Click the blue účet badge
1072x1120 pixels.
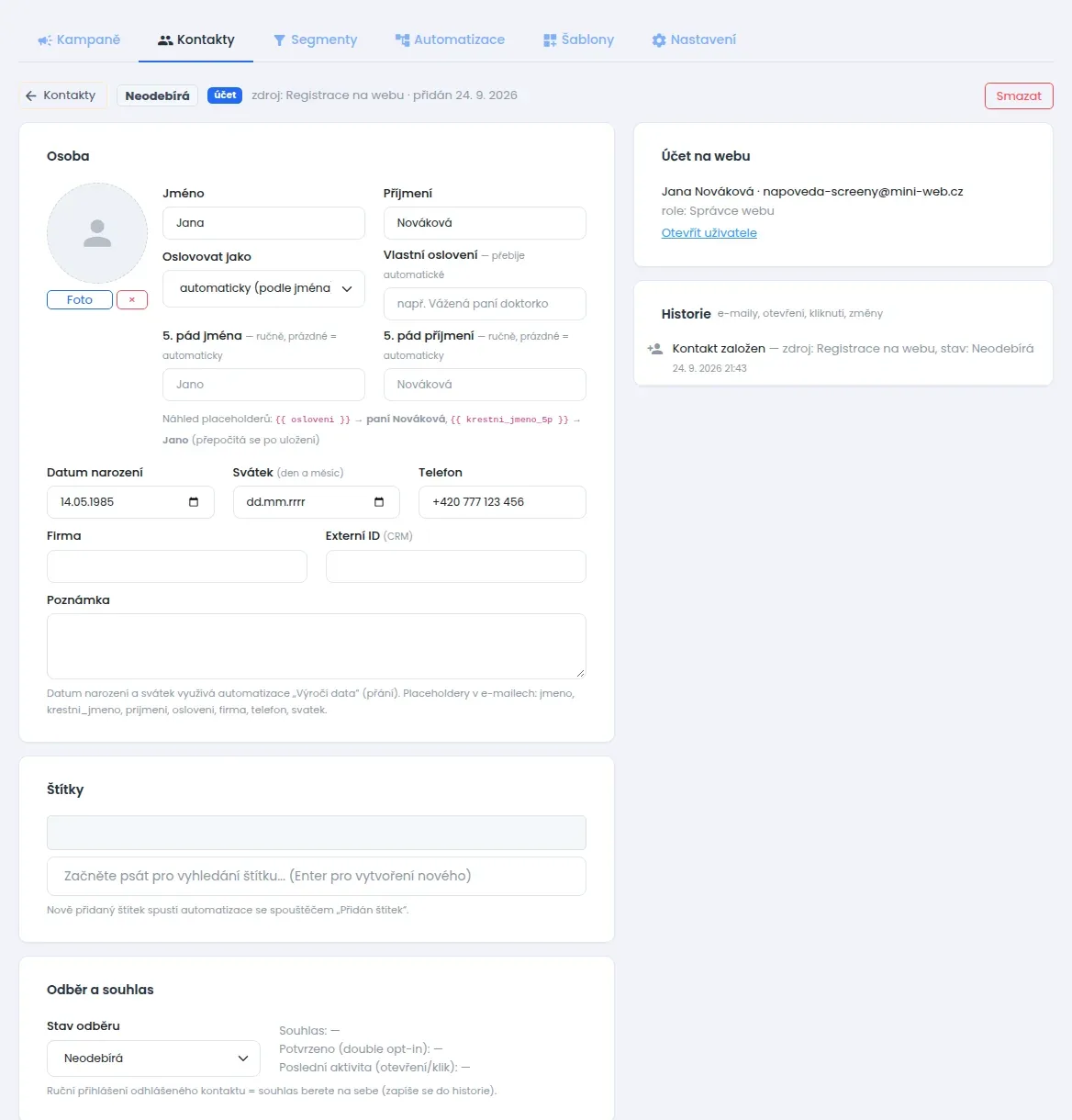225,95
